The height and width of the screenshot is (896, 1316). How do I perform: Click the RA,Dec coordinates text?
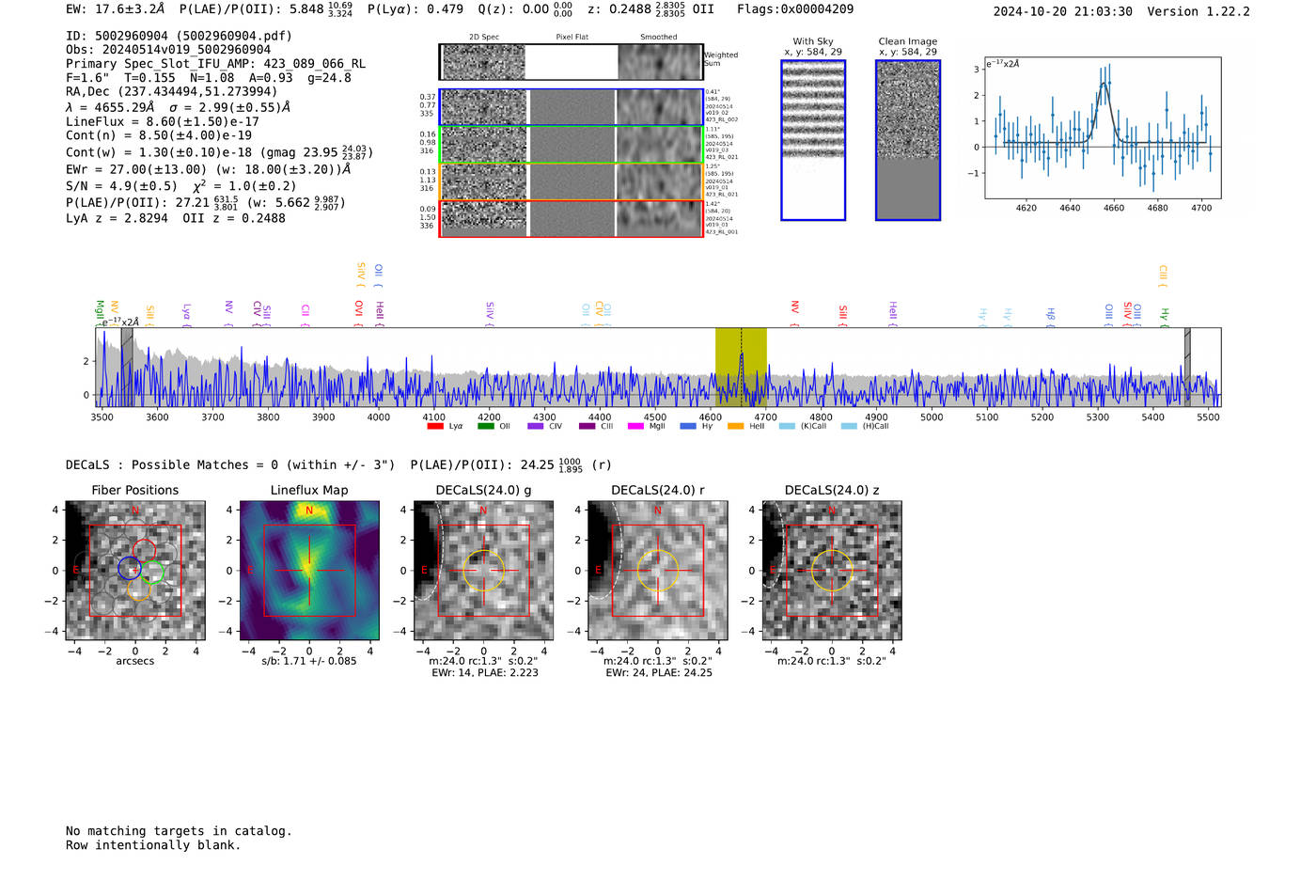[x=172, y=91]
